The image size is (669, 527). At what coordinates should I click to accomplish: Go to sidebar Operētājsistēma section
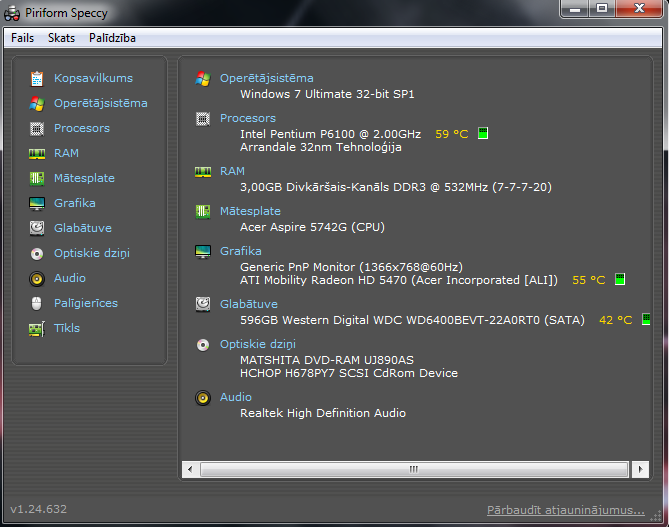click(x=101, y=103)
